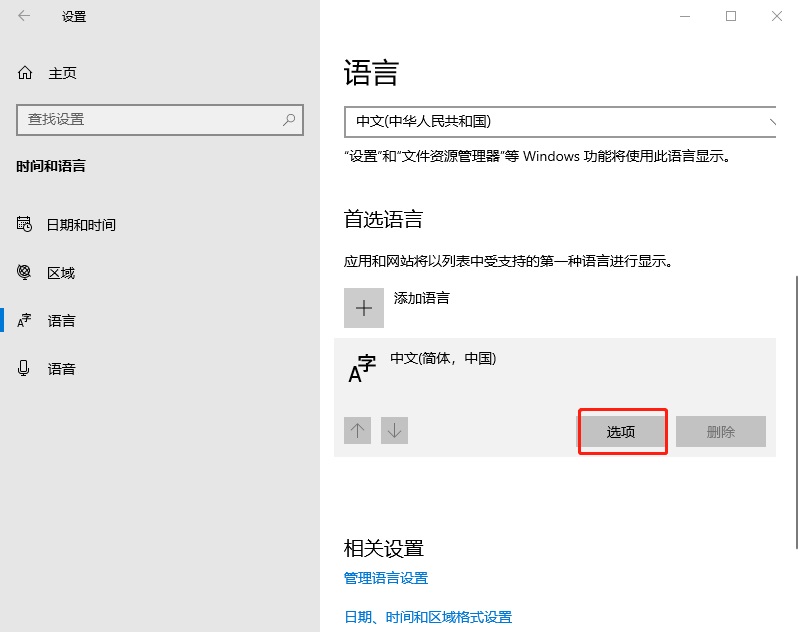The width and height of the screenshot is (800, 632).
Task: Maximize the settings window
Action: (731, 16)
